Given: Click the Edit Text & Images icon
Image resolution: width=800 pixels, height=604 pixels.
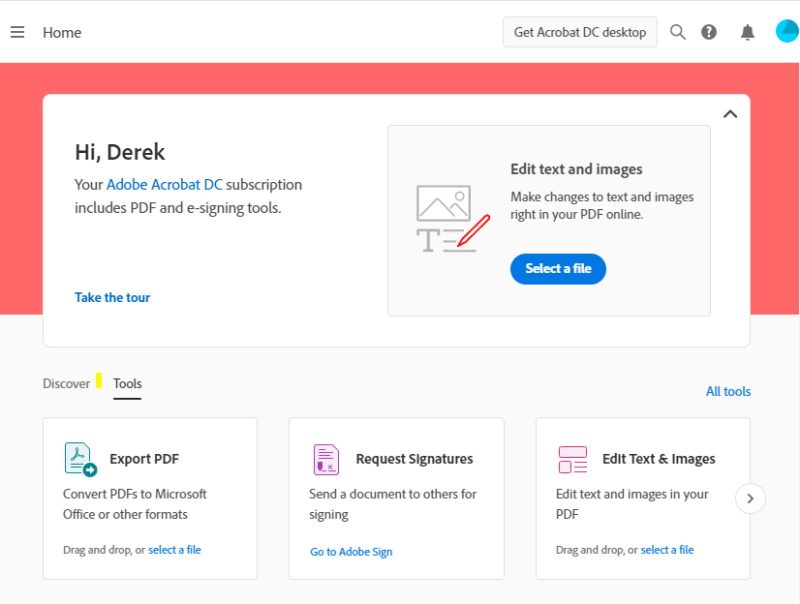Looking at the screenshot, I should [x=572, y=459].
